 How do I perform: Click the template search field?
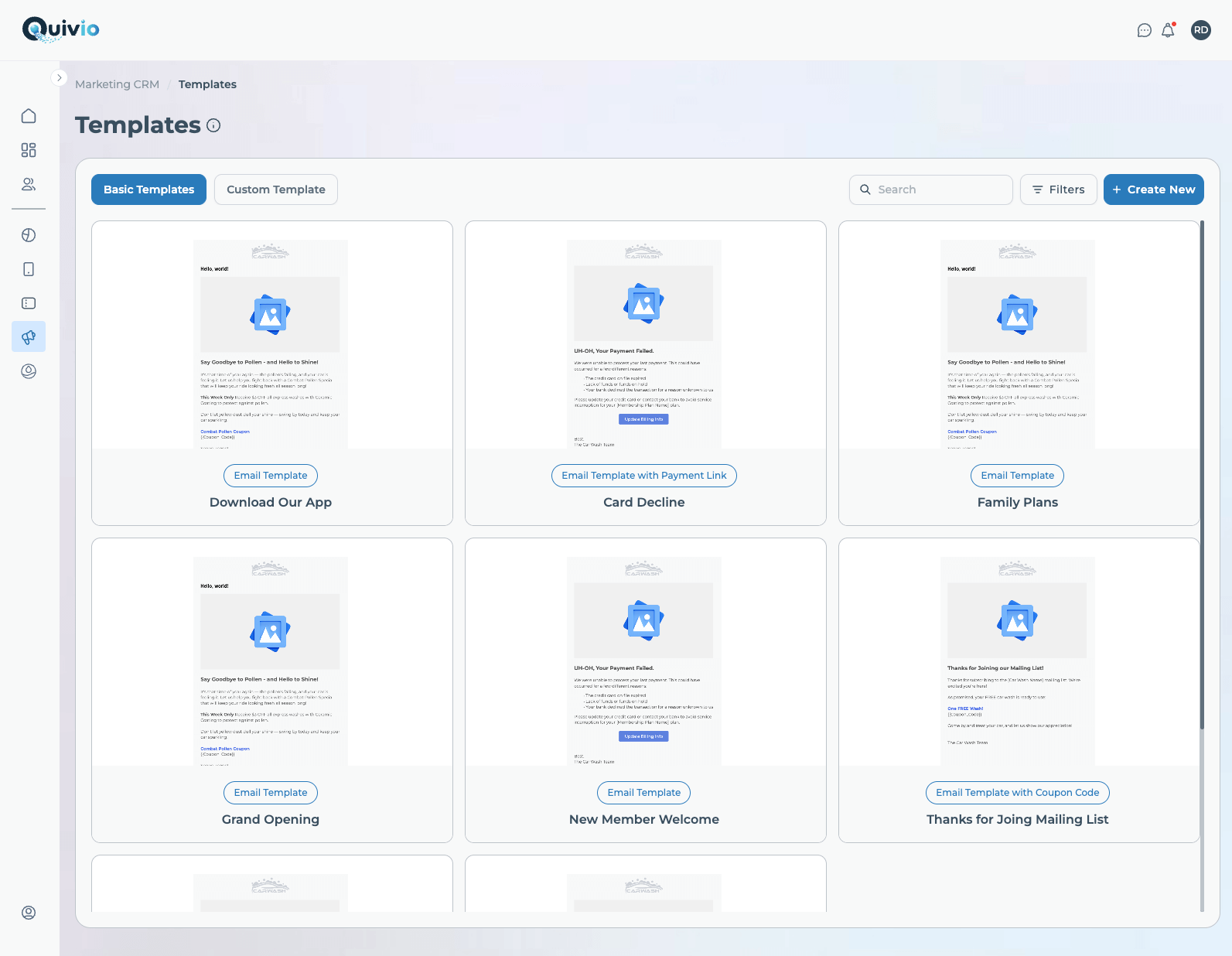[931, 189]
